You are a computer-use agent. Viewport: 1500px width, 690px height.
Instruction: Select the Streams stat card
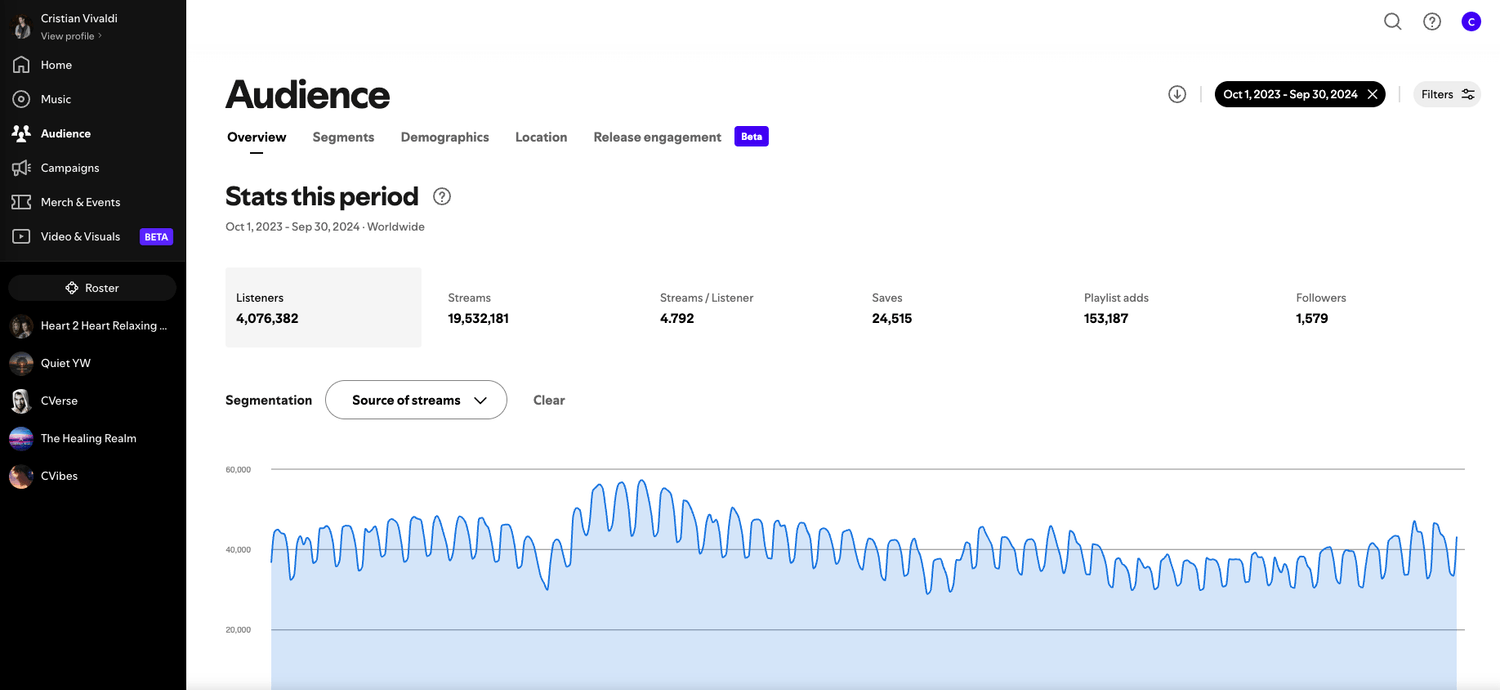click(478, 308)
